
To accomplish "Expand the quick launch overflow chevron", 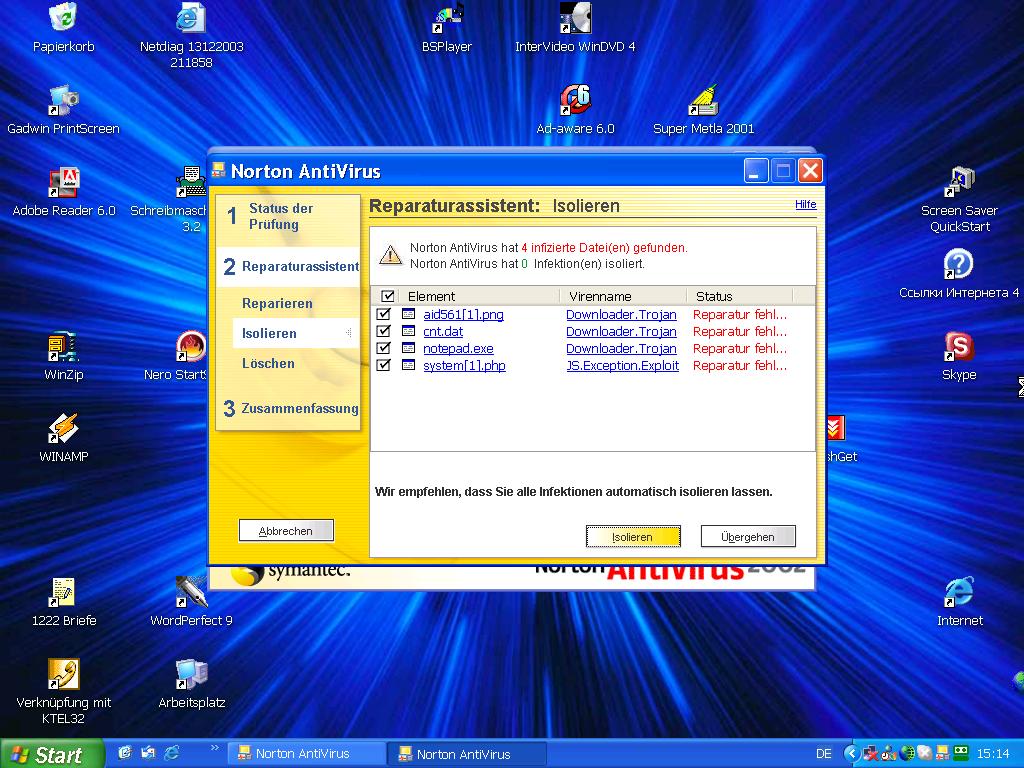I will pyautogui.click(x=214, y=748).
